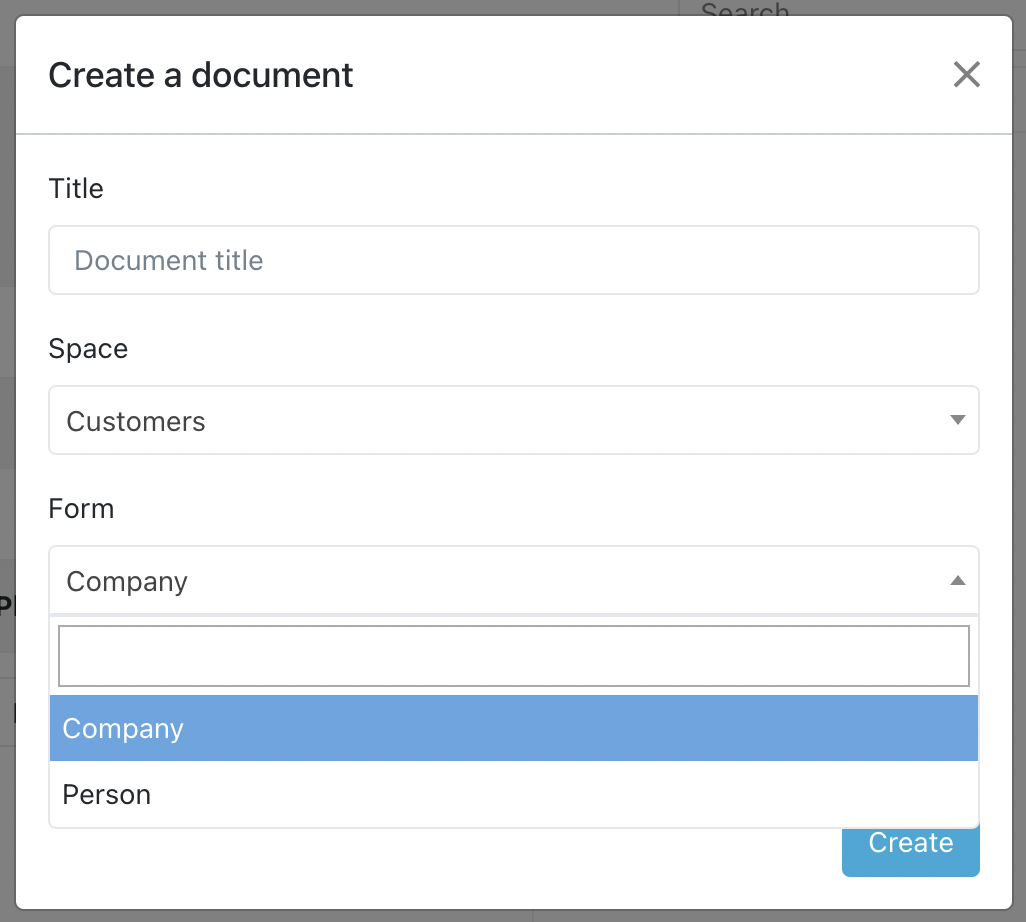Click the Space field label

(x=88, y=348)
